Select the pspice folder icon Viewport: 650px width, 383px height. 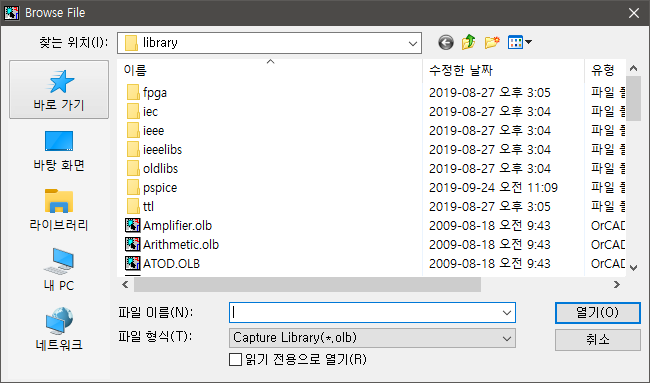133,188
